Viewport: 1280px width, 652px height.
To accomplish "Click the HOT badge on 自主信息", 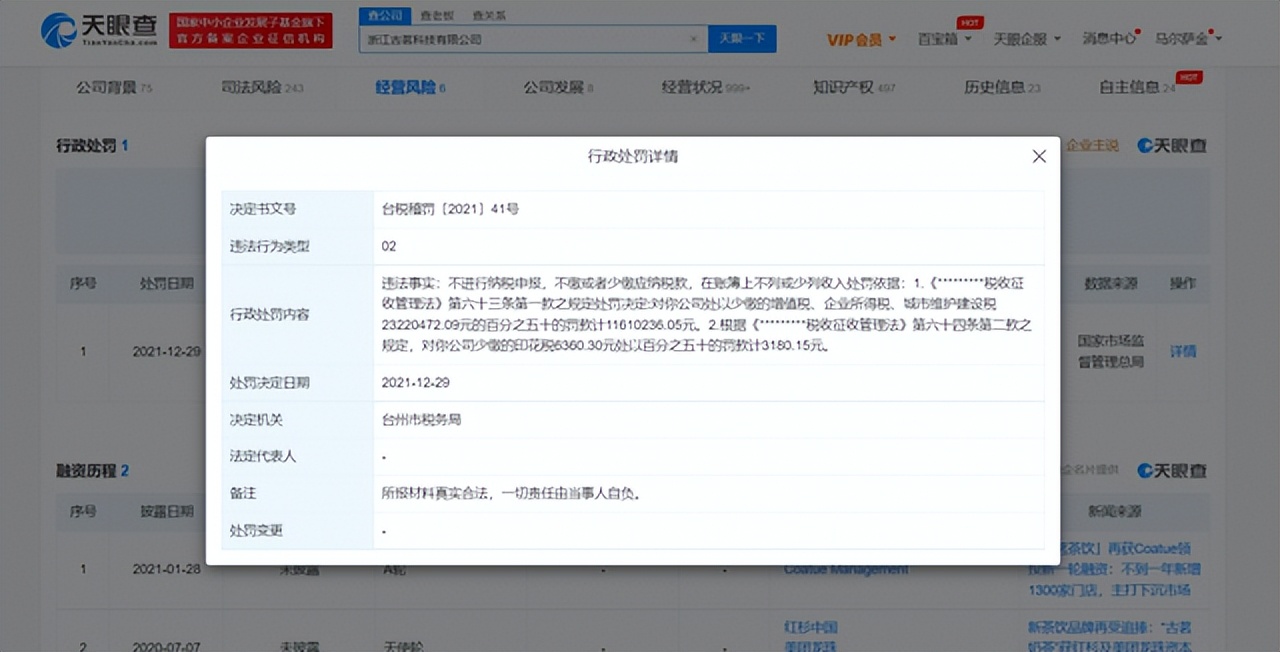I will (x=1192, y=75).
